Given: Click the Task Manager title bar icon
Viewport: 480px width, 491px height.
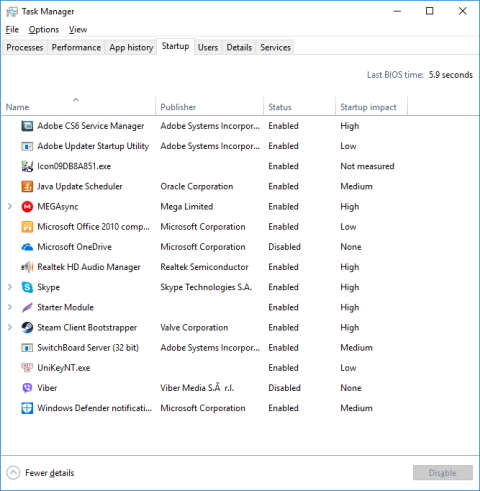Looking at the screenshot, I should coord(12,12).
